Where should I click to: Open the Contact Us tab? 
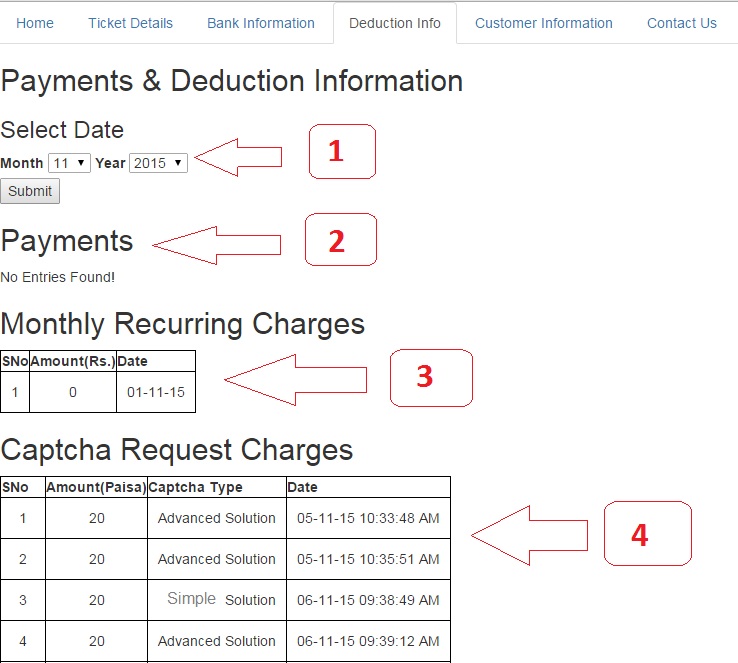[682, 23]
